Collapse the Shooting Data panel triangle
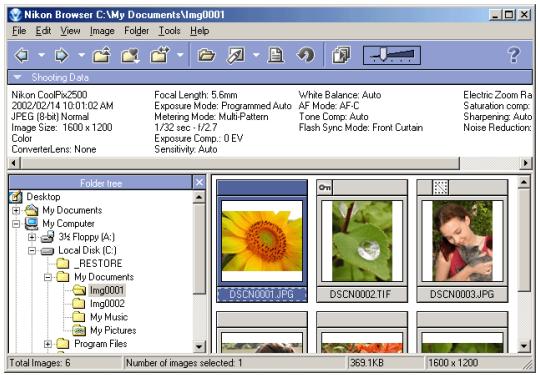The width and height of the screenshot is (540, 375). tap(17, 77)
